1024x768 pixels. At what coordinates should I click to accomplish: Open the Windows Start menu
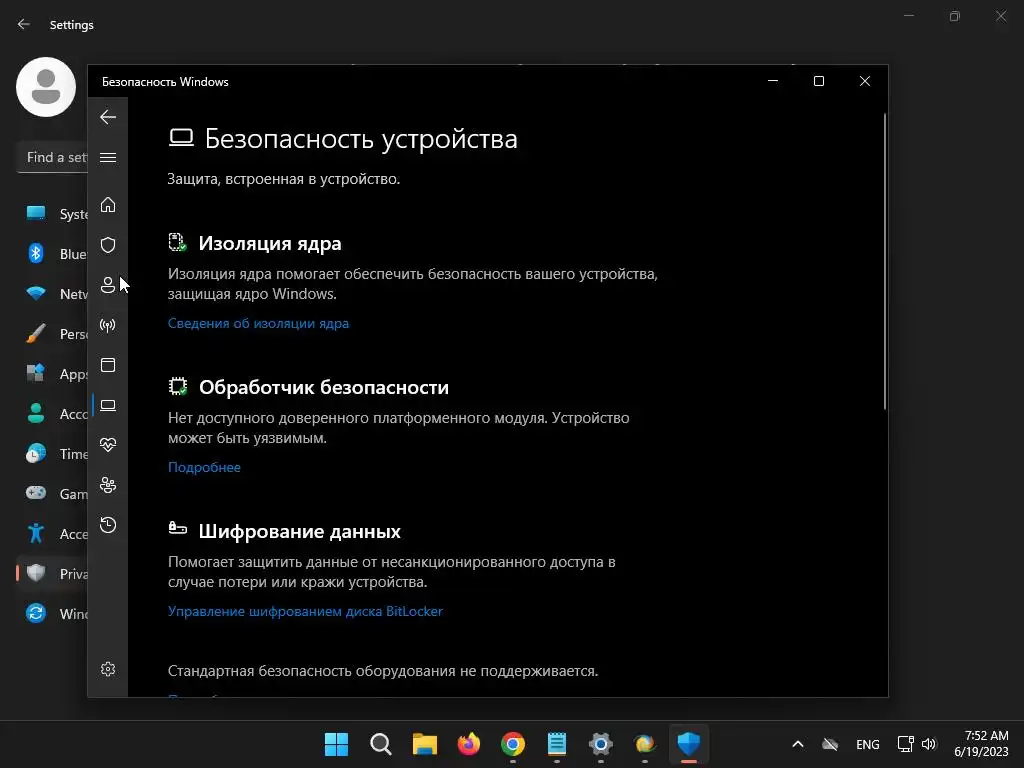336,744
